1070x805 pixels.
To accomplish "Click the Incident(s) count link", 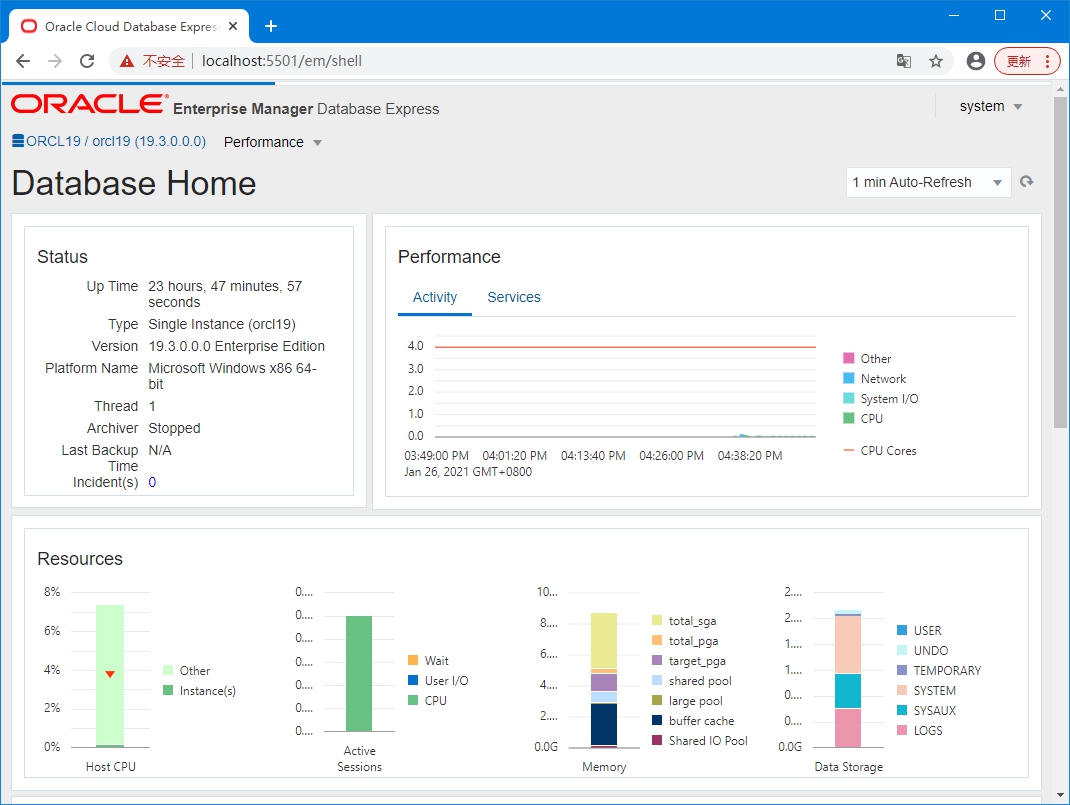I will [x=152, y=482].
